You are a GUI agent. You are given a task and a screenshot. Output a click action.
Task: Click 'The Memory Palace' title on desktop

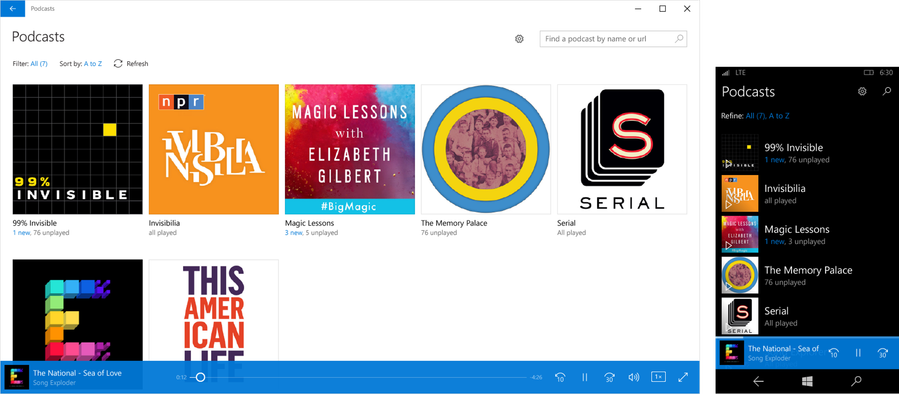tap(453, 223)
